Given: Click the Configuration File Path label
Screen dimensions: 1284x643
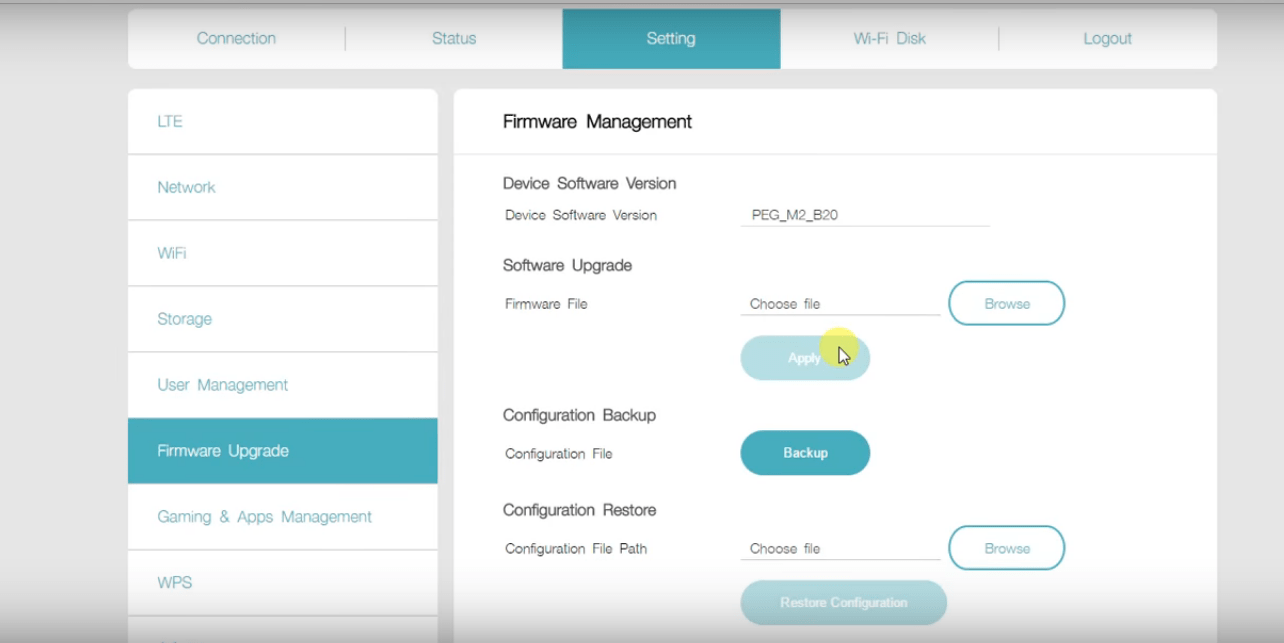Looking at the screenshot, I should [x=576, y=549].
